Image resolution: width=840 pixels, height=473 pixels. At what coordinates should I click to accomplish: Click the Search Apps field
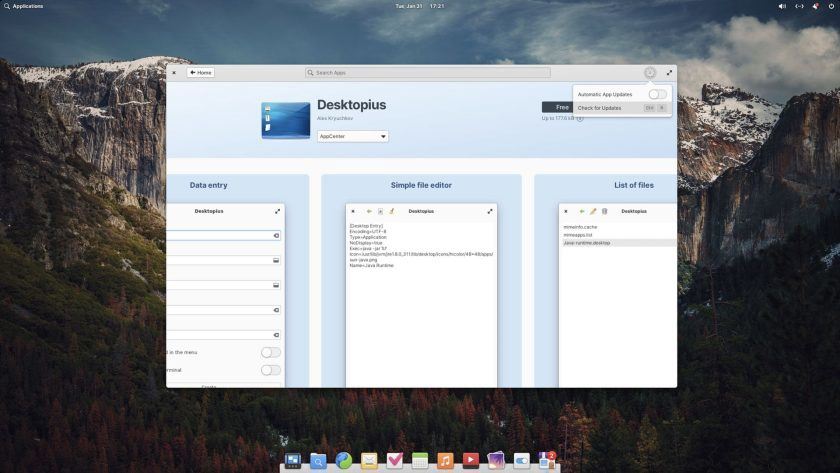point(428,73)
